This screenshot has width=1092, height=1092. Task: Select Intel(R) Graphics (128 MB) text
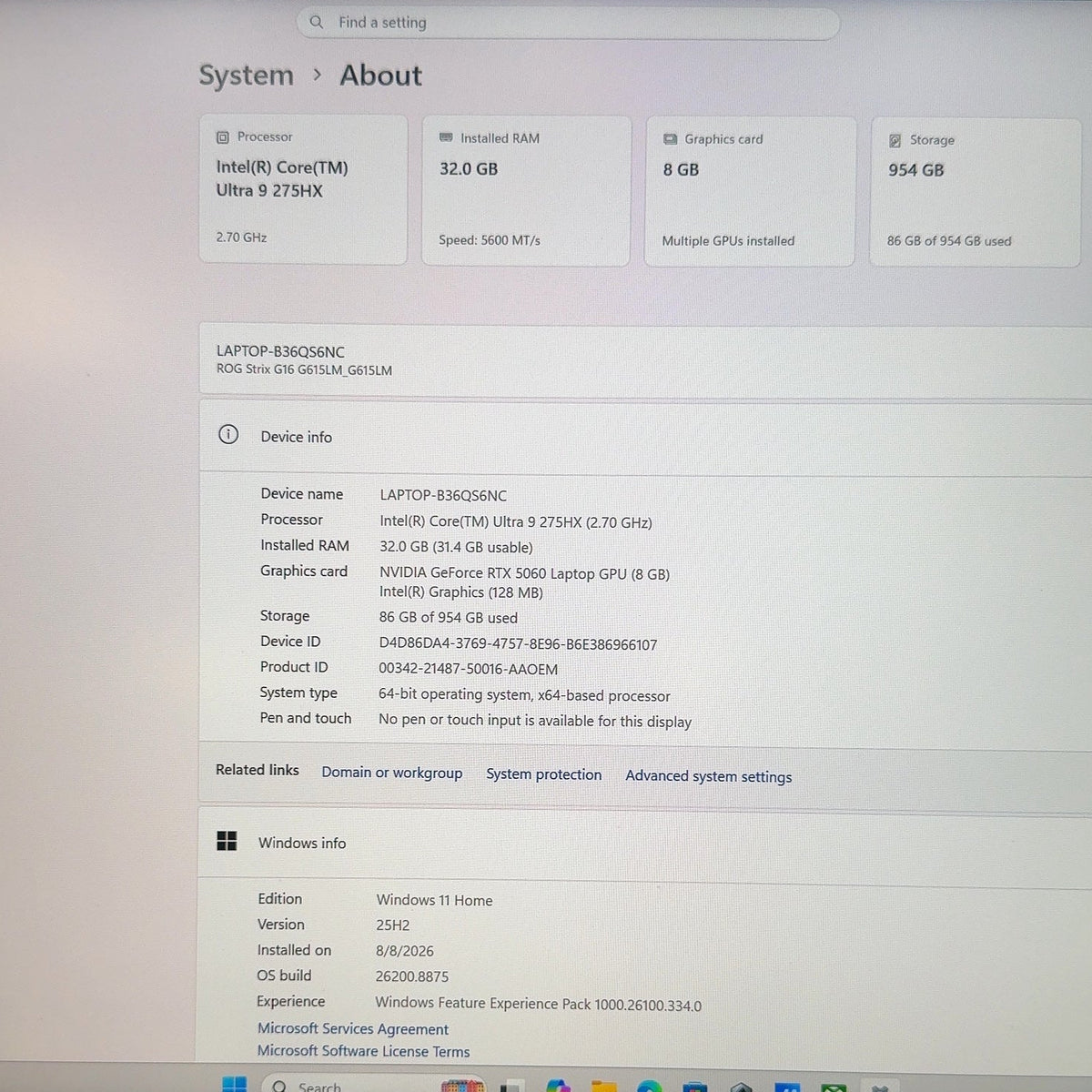click(x=461, y=592)
